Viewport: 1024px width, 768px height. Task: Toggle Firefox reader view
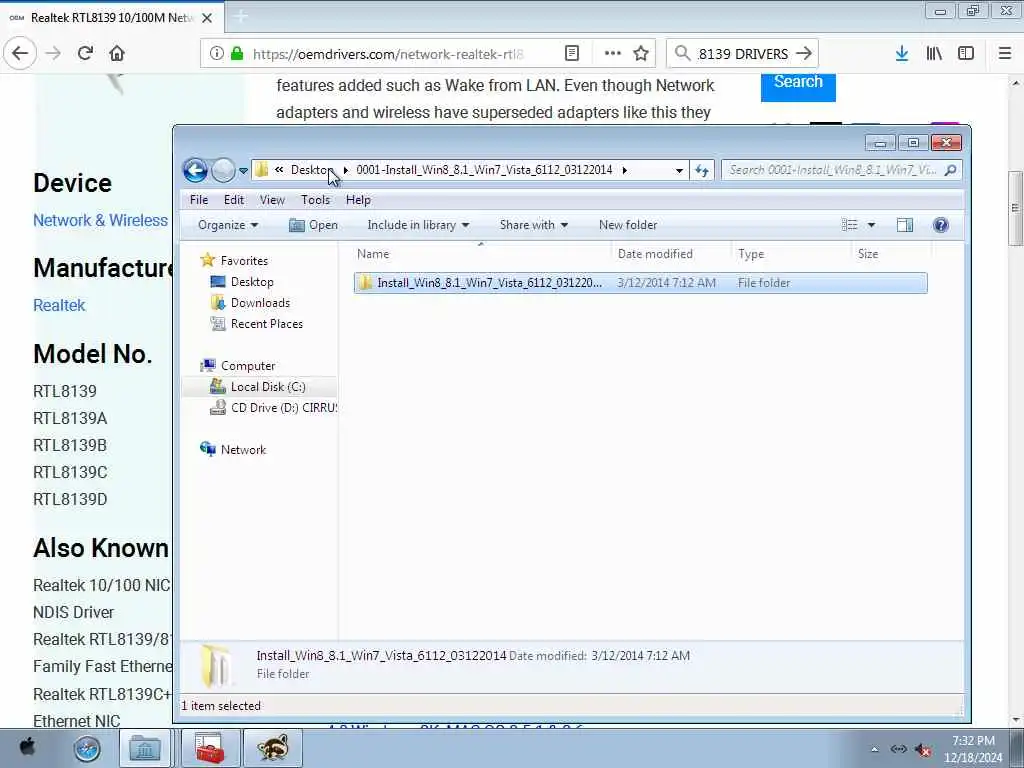point(571,54)
